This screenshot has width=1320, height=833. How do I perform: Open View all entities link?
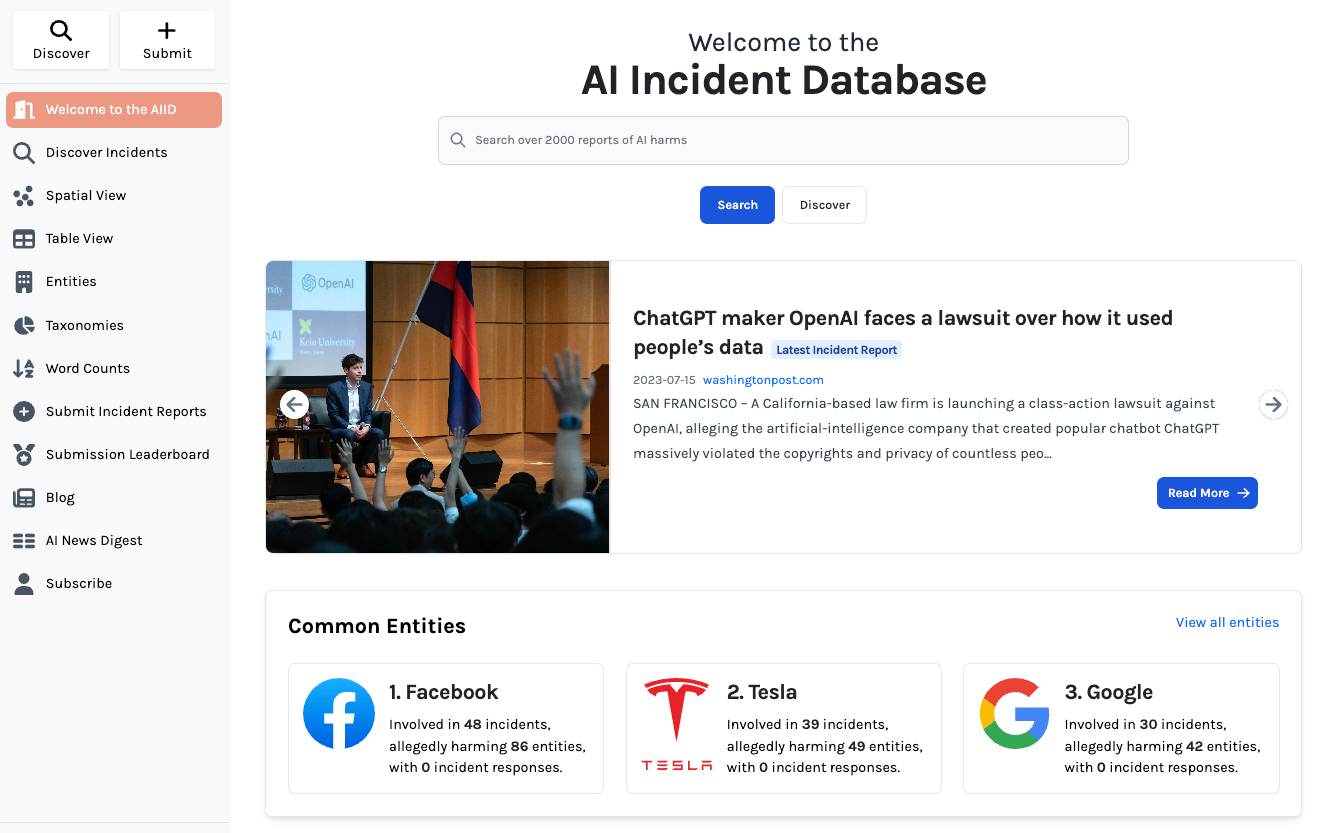(1227, 622)
